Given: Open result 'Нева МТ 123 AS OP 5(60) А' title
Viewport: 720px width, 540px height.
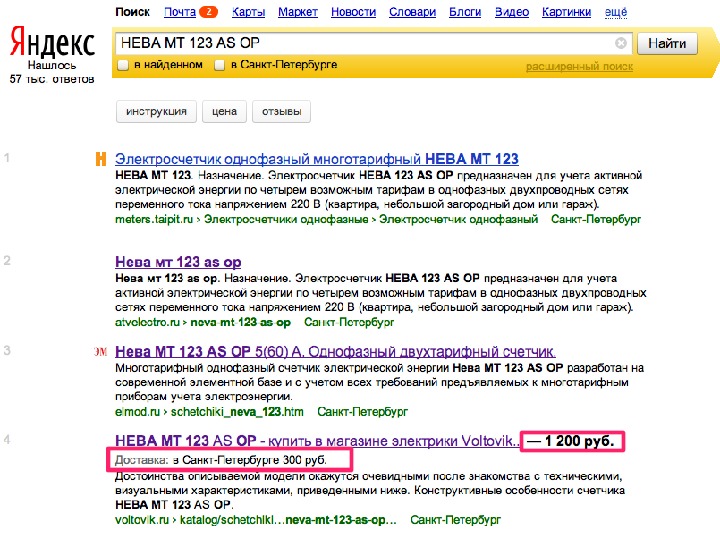Looking at the screenshot, I should click(x=335, y=352).
